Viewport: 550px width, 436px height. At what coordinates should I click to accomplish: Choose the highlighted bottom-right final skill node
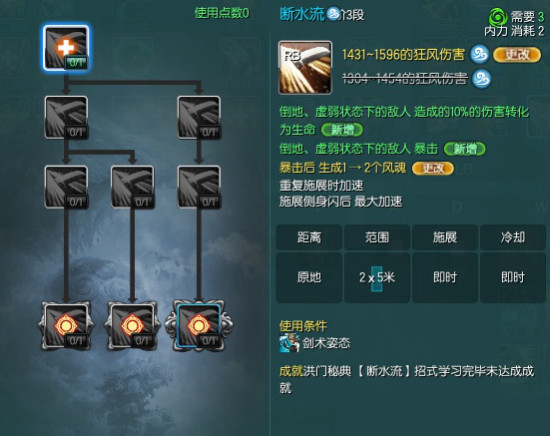(x=199, y=326)
